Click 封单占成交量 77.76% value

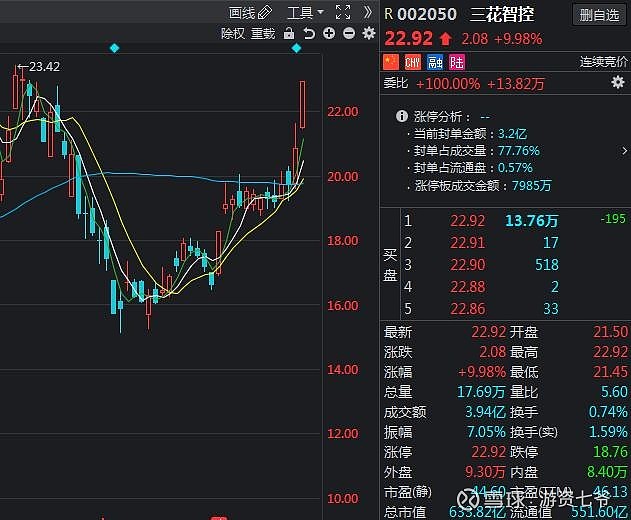click(519, 151)
